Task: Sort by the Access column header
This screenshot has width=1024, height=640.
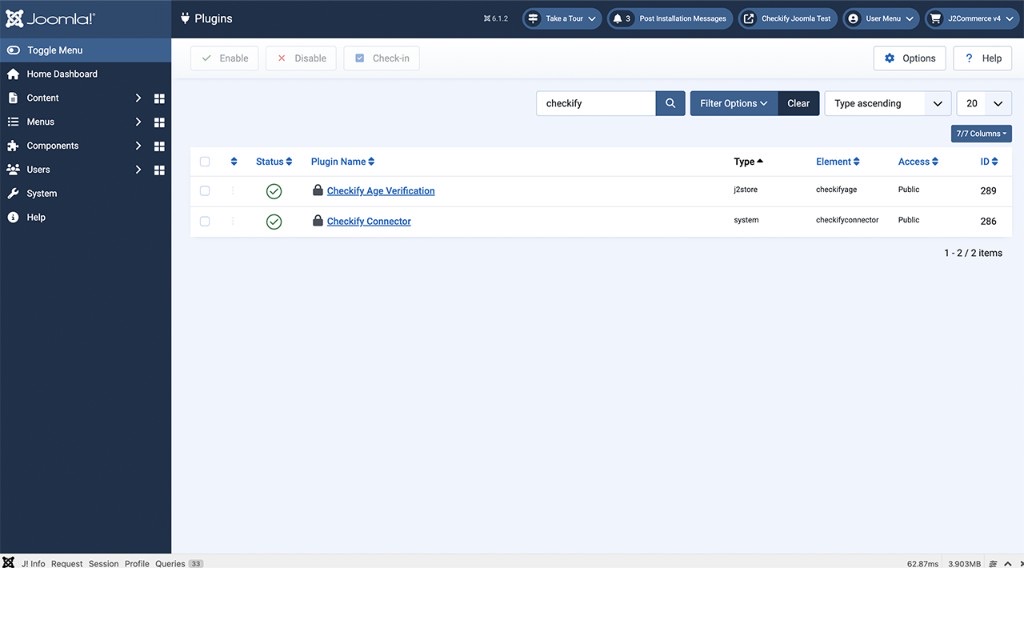Action: coord(918,161)
